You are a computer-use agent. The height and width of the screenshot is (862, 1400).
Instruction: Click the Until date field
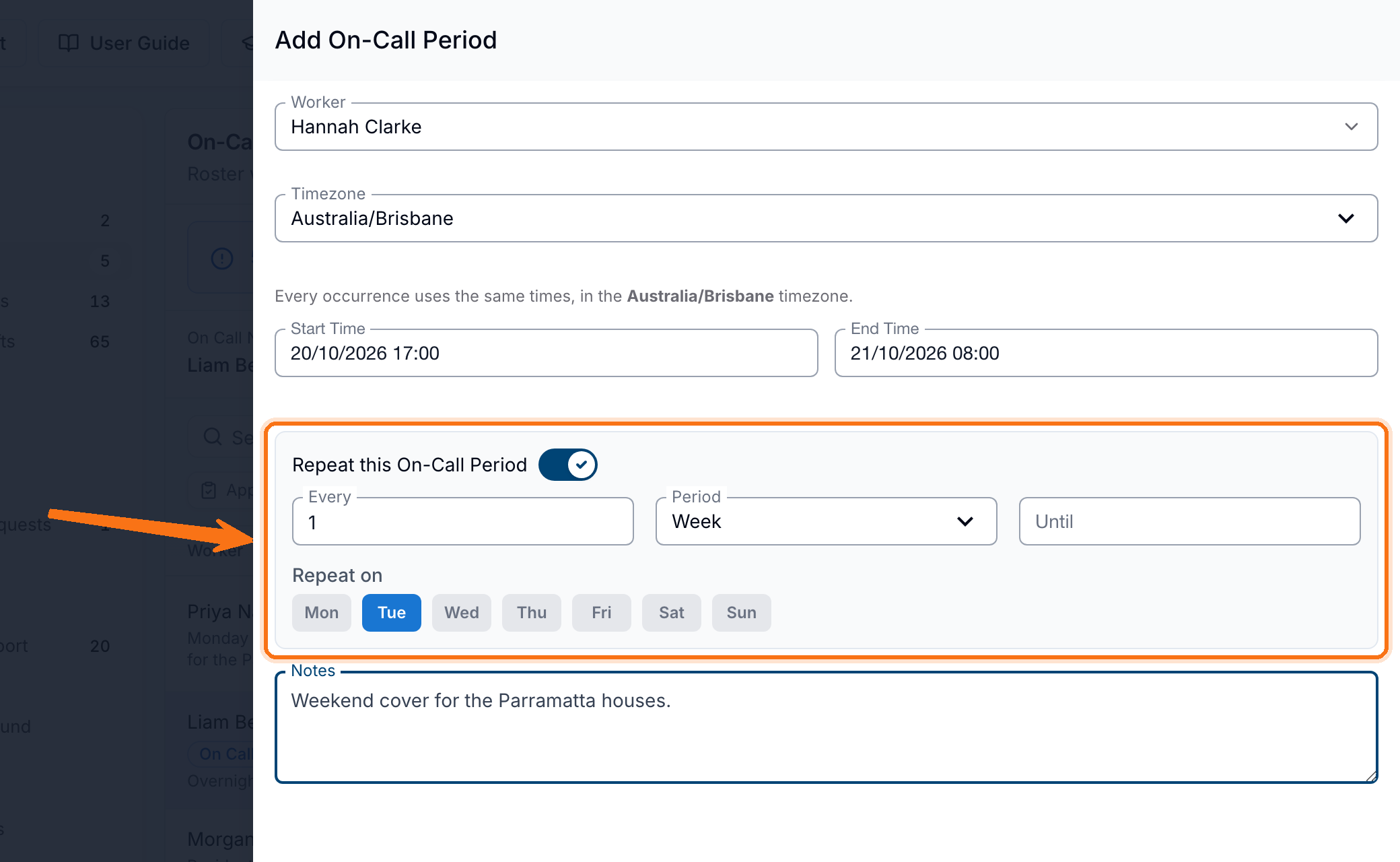[x=1189, y=521]
